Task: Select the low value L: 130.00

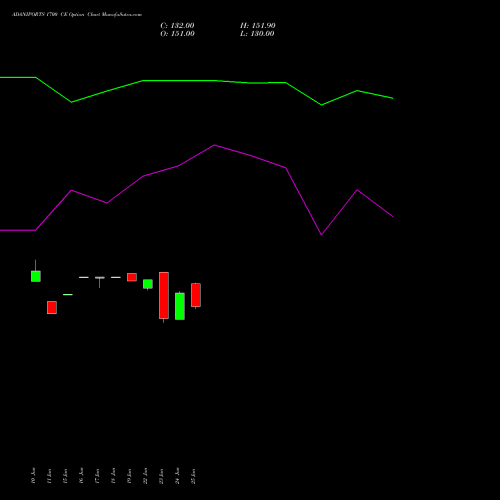Action: point(257,34)
